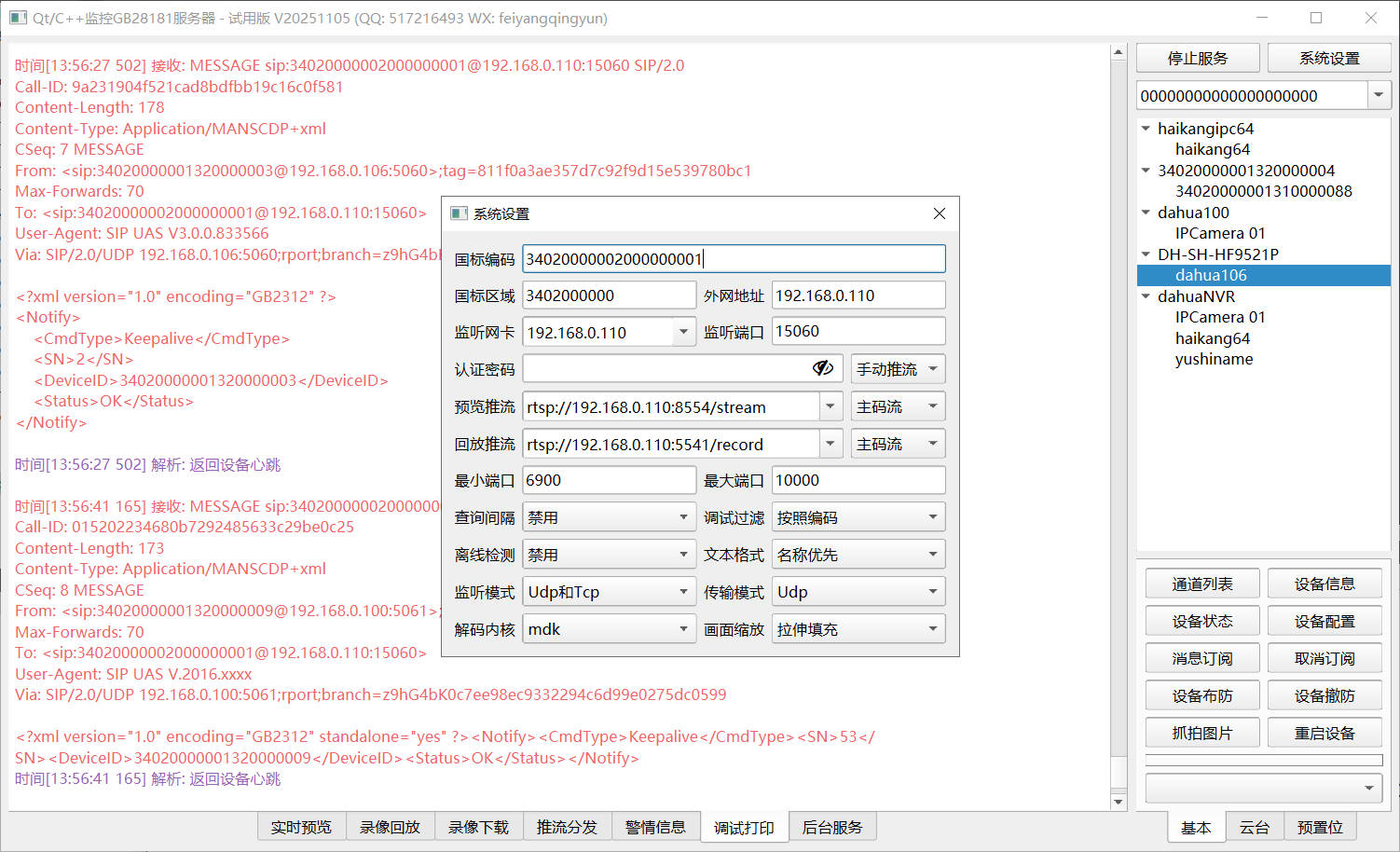This screenshot has width=1400, height=852.
Task: Open the 预览推流 address dropdown arrow
Action: pyautogui.click(x=830, y=406)
